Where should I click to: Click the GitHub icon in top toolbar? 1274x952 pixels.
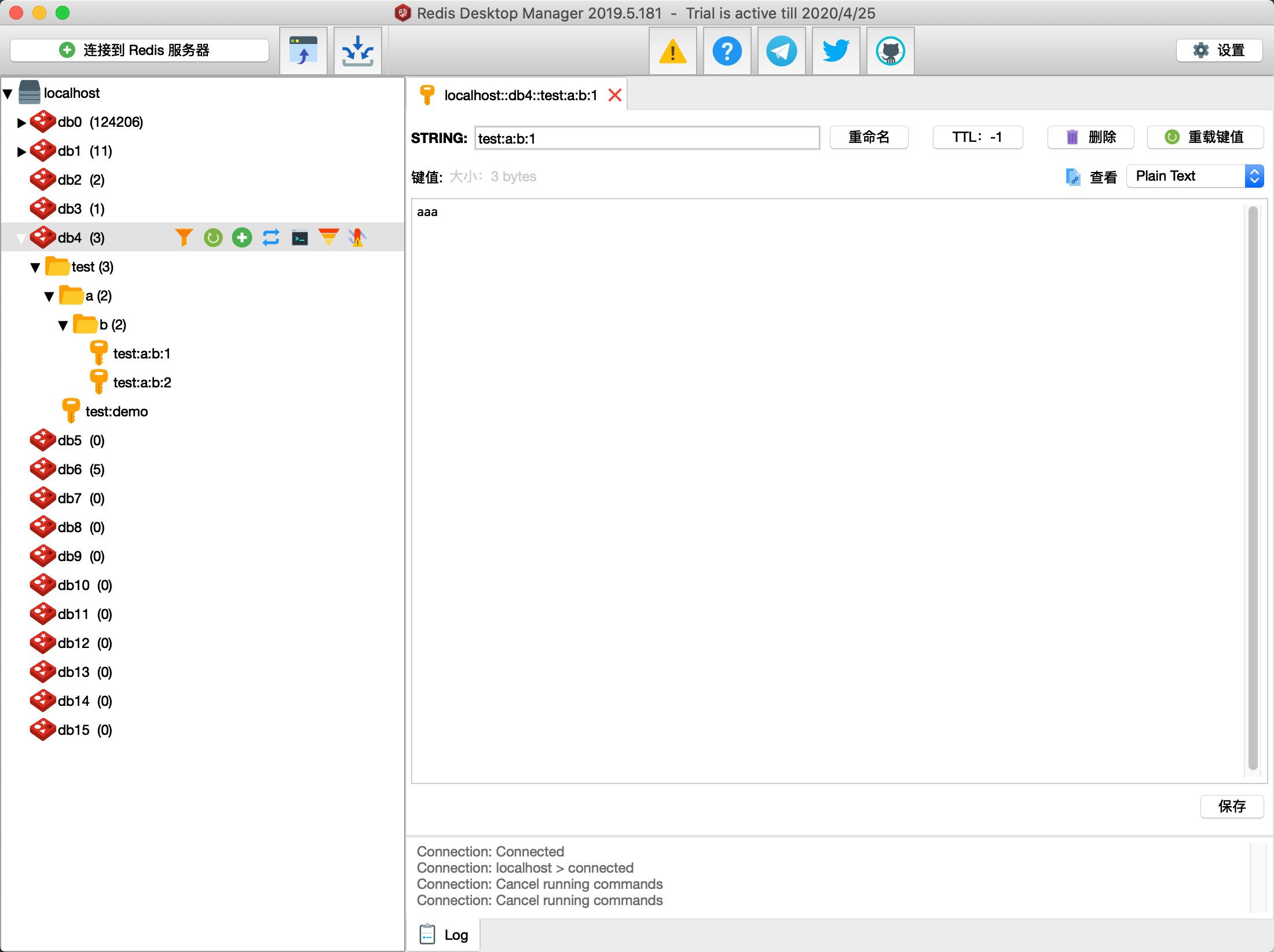pos(889,51)
